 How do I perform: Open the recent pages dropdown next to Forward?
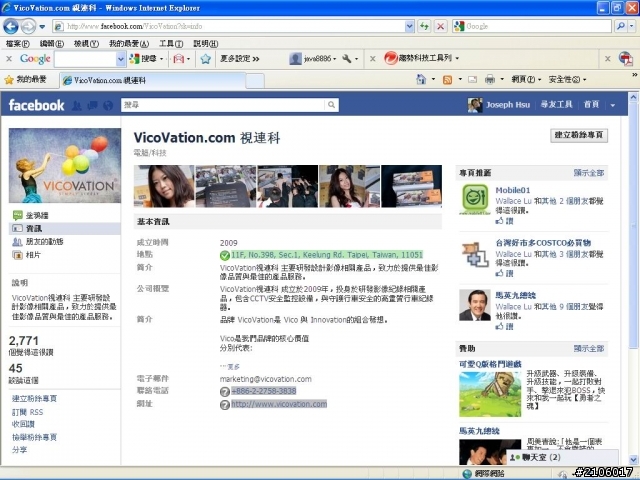42,27
